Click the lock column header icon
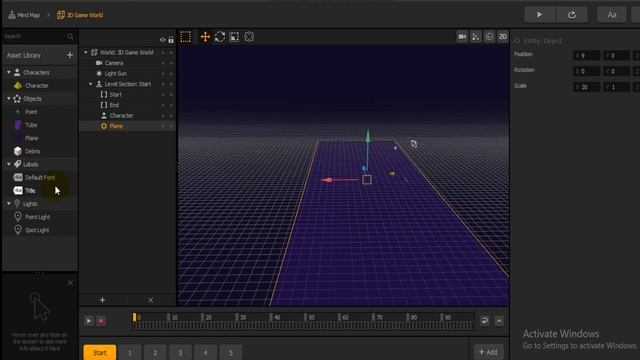640x360 pixels. (171, 40)
